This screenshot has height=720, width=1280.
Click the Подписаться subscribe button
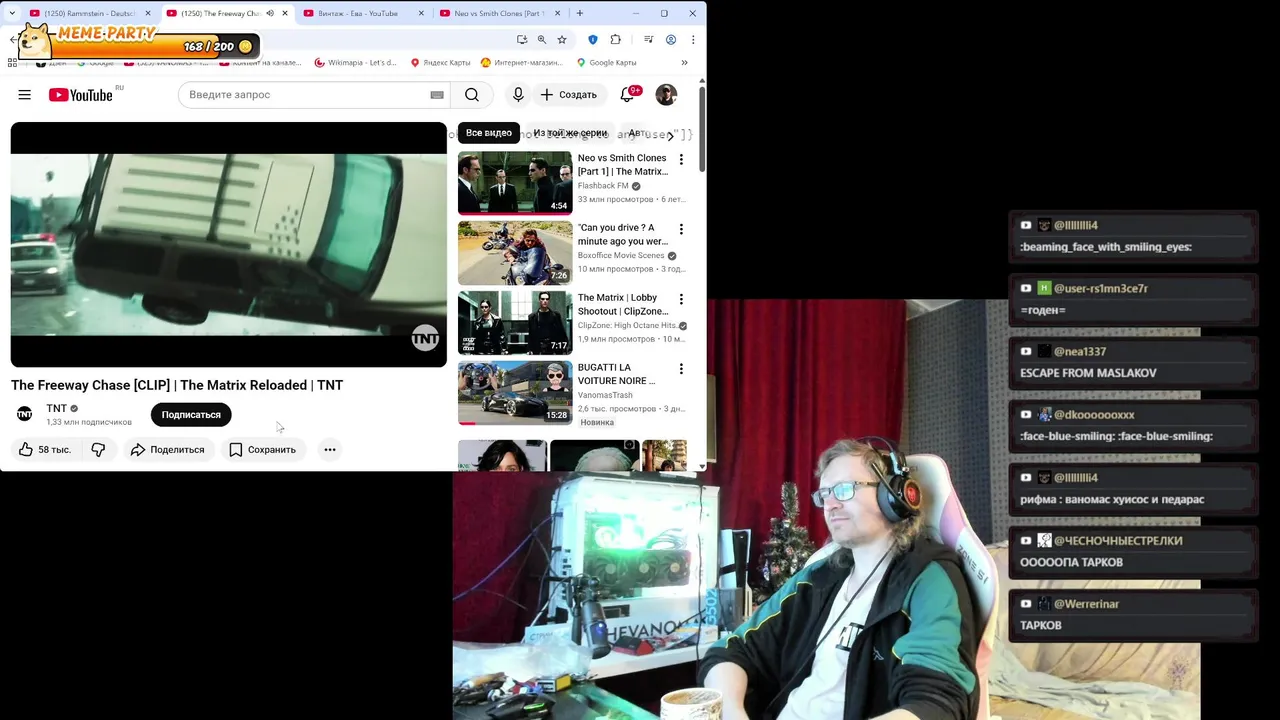(x=191, y=415)
